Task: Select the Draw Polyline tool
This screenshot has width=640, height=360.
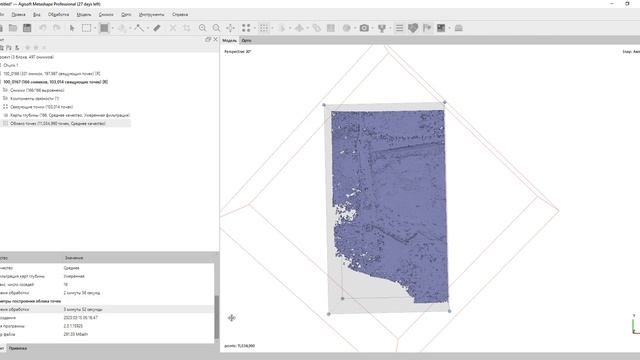Action: (139, 28)
